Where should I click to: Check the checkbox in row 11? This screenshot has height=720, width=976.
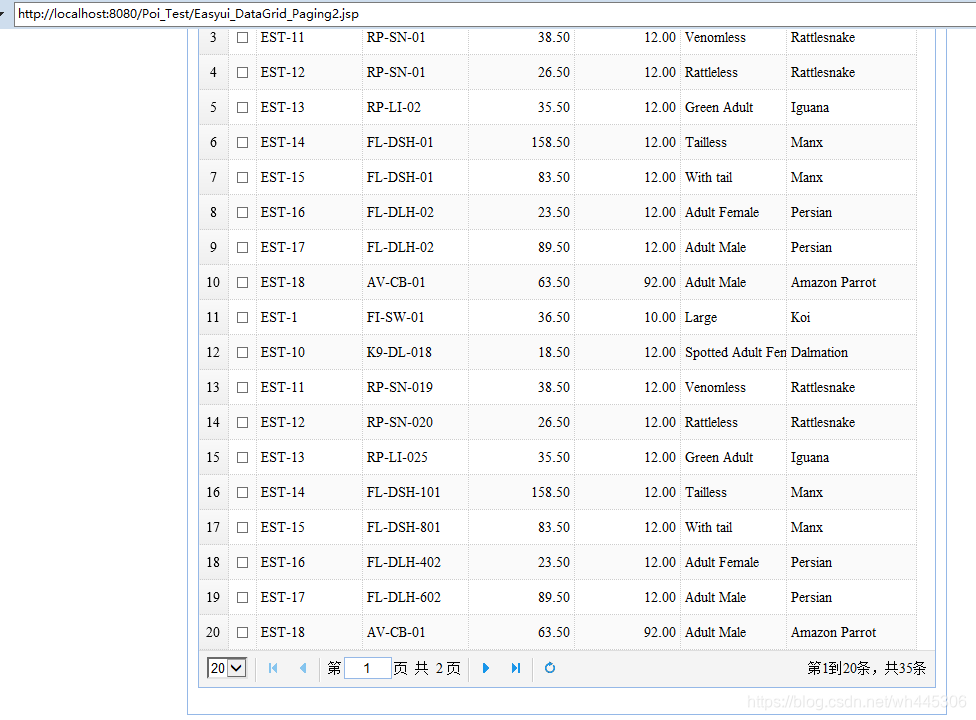point(243,317)
